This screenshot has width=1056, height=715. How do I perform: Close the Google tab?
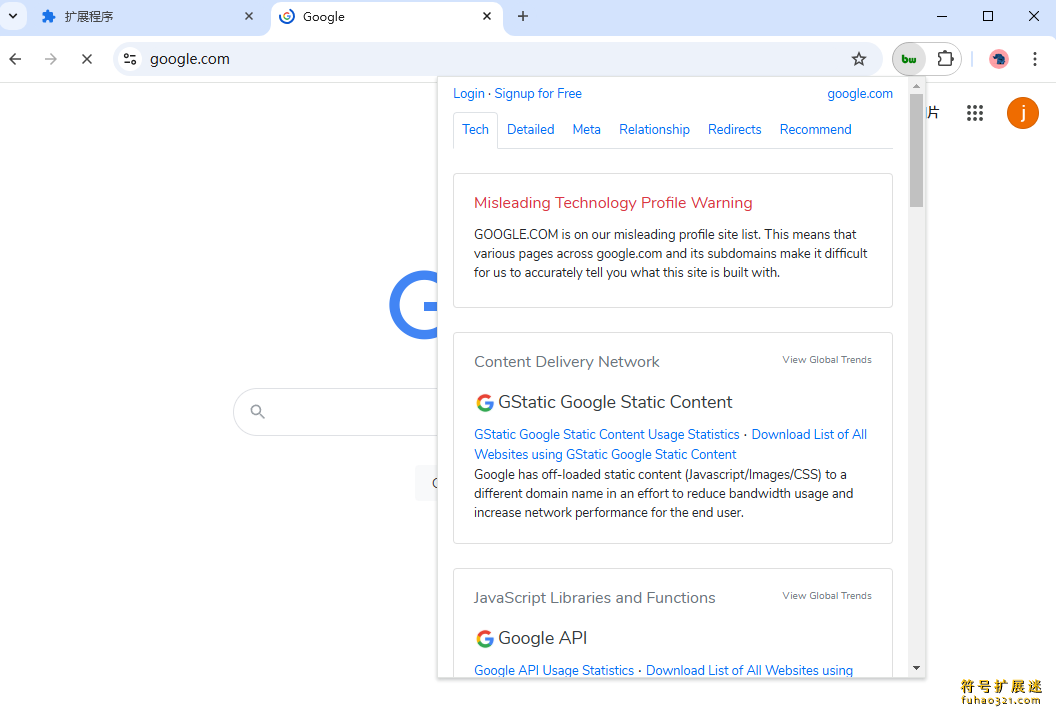point(487,17)
